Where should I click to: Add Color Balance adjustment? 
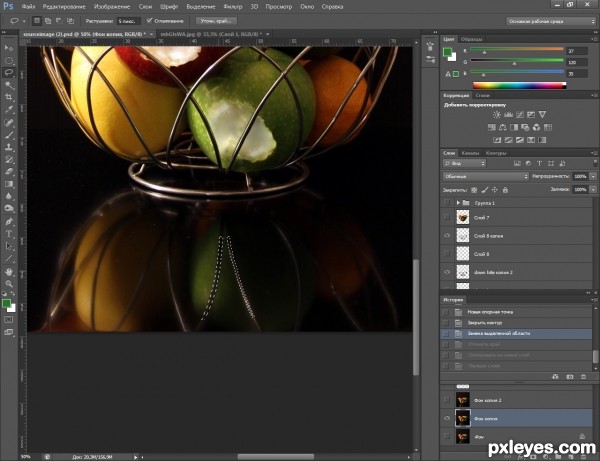pyautogui.click(x=503, y=127)
